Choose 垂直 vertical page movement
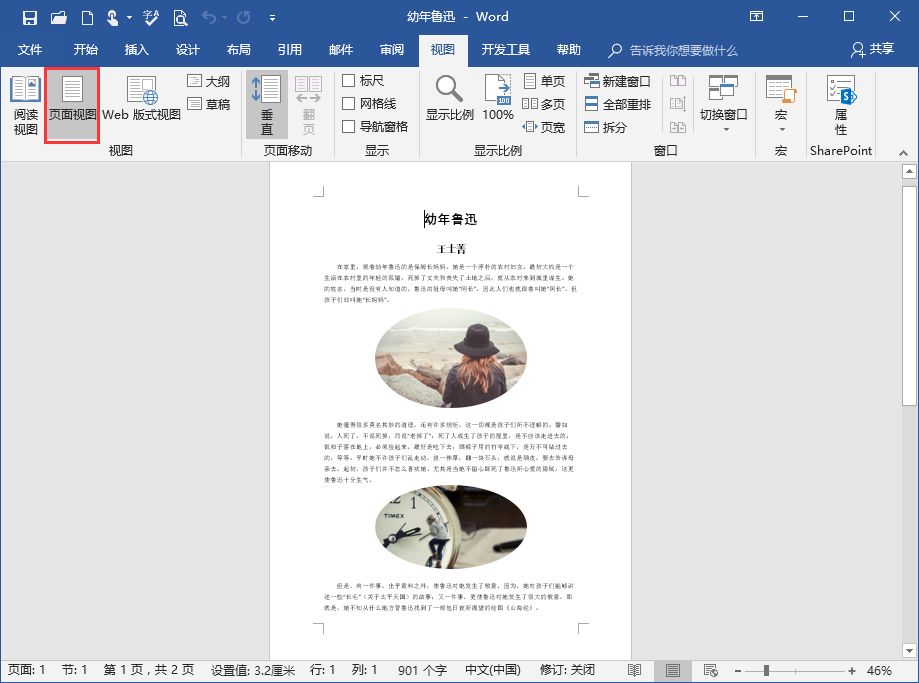 pos(267,105)
